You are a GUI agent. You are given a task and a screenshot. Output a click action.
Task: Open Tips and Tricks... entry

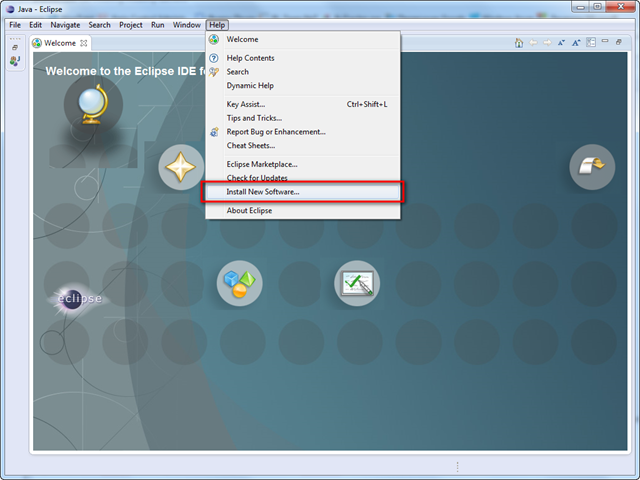(x=303, y=118)
